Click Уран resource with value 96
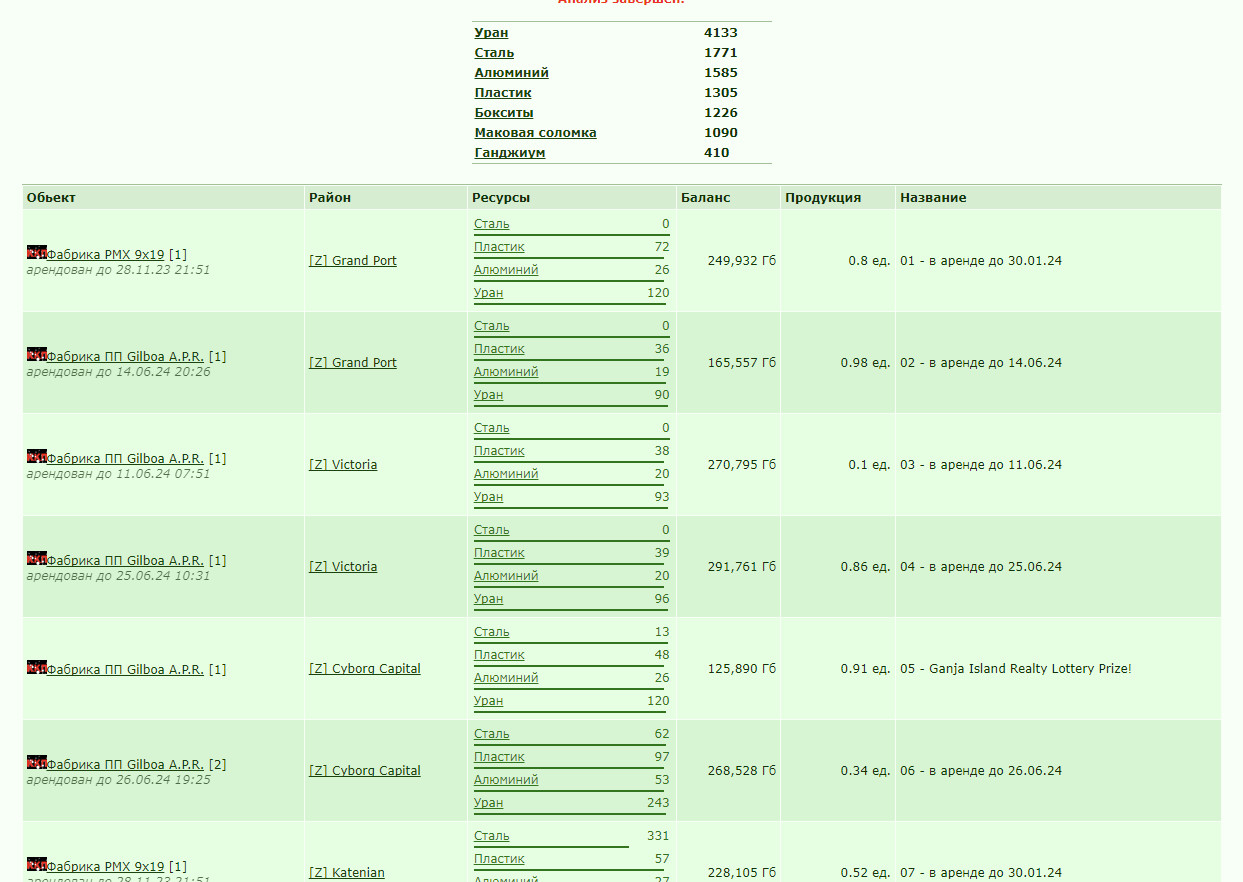This screenshot has width=1243, height=882. coord(489,599)
